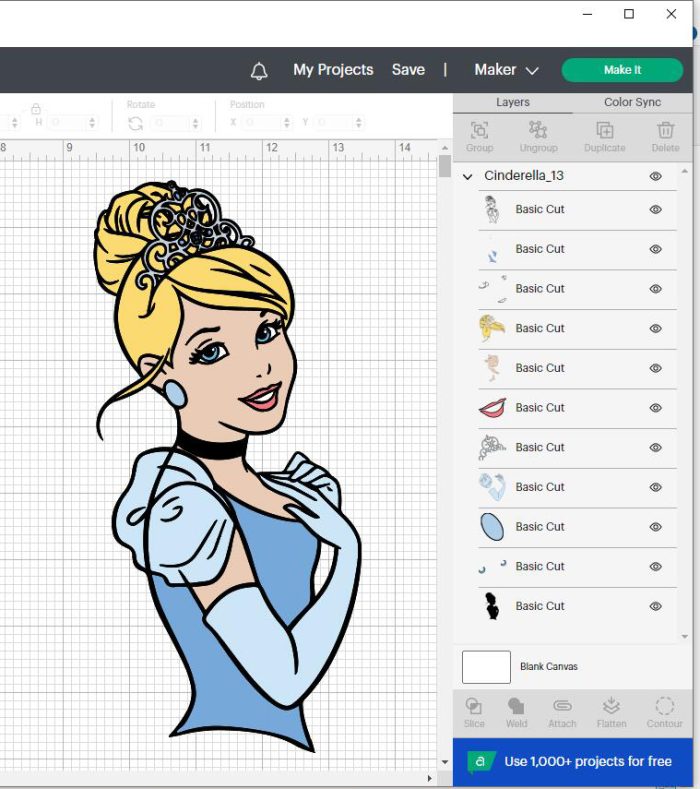The width and height of the screenshot is (700, 789).
Task: Toggle visibility of the gloves layer
Action: (x=655, y=487)
